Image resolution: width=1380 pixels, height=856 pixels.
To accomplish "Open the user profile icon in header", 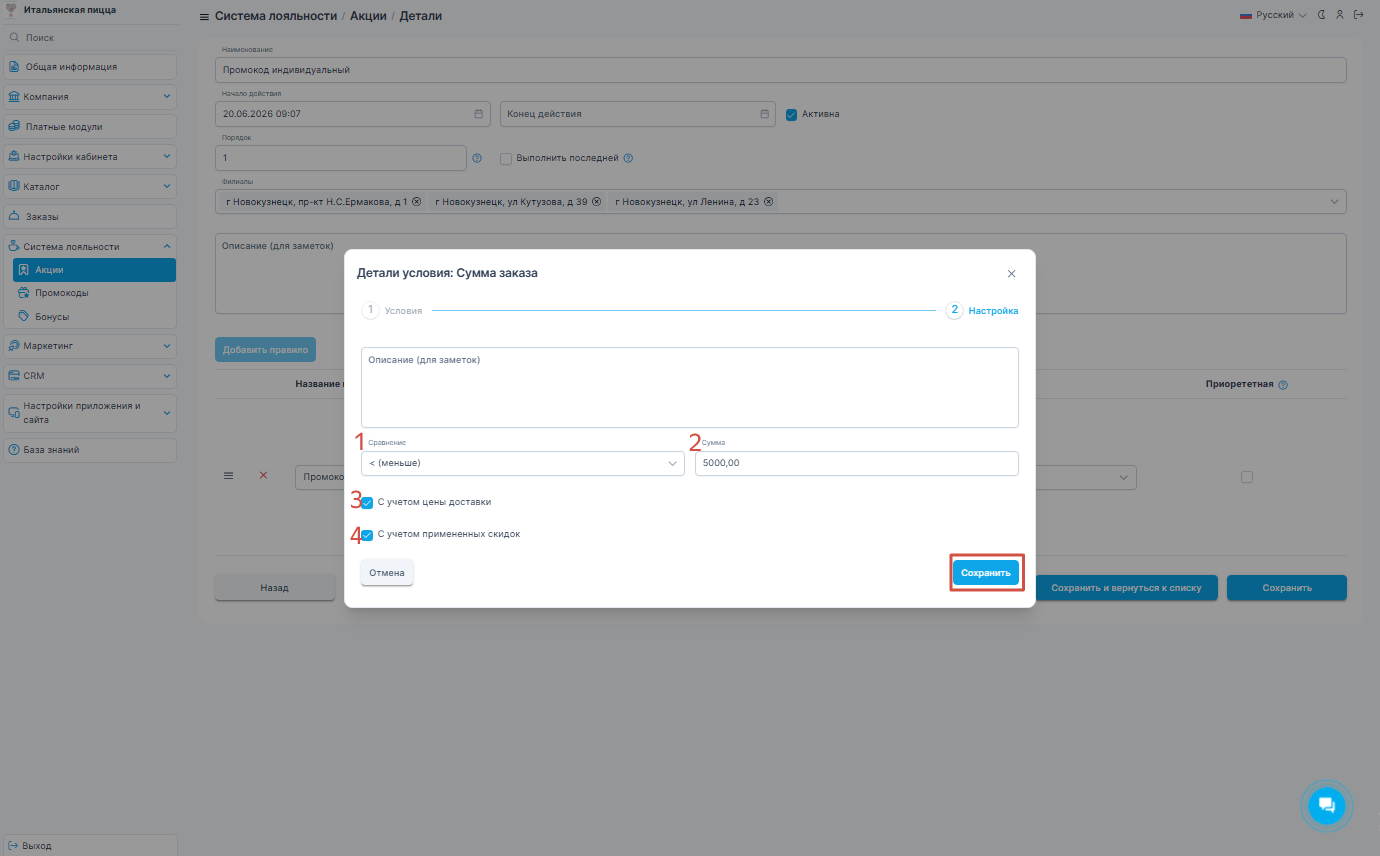I will tap(1340, 15).
